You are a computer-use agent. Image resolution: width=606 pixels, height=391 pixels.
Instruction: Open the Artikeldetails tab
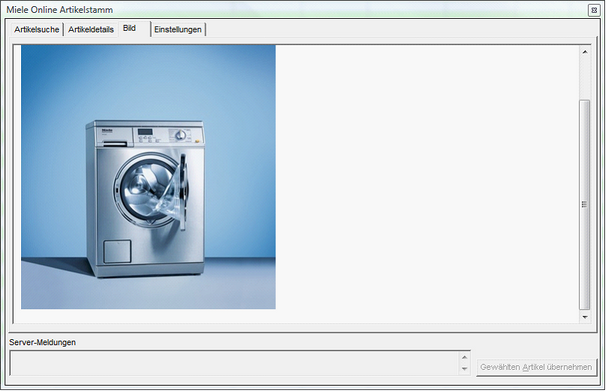coord(91,30)
